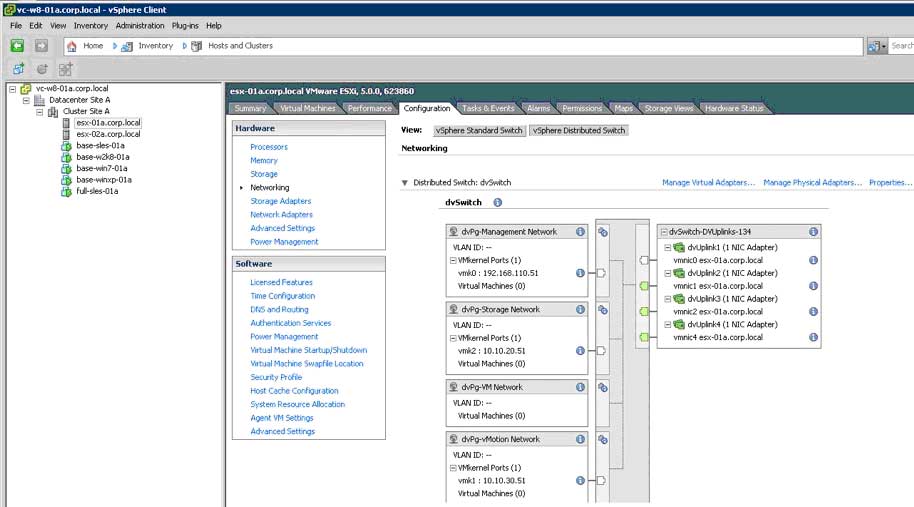Screen dimensions: 914x507
Task: Click info icon on dvSwitch-DVUplinks-134 header
Action: coord(813,231)
